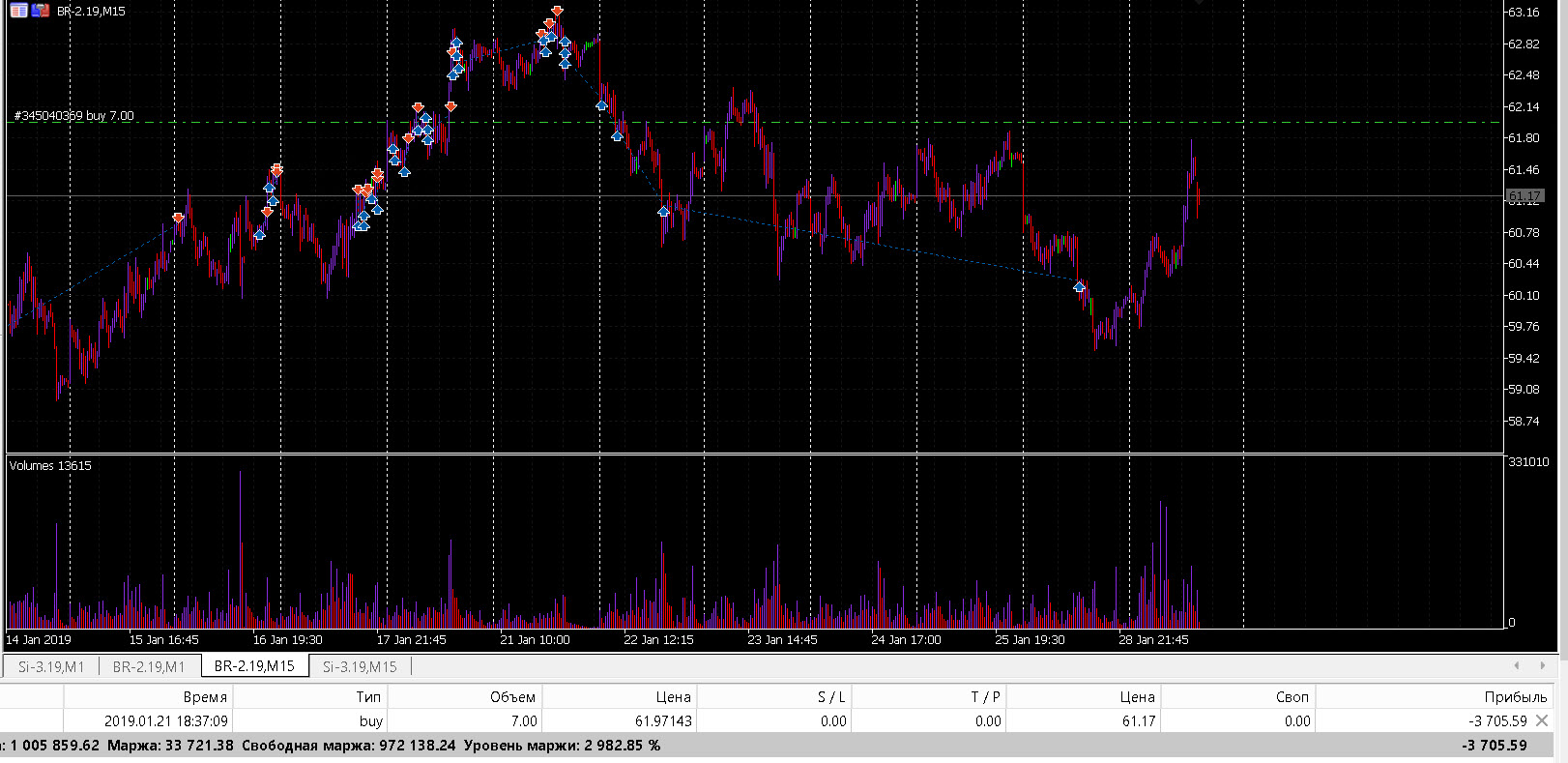Open the Si-3.19,M15 chart tab
Image resolution: width=1568 pixels, height=763 pixels.
tap(360, 666)
